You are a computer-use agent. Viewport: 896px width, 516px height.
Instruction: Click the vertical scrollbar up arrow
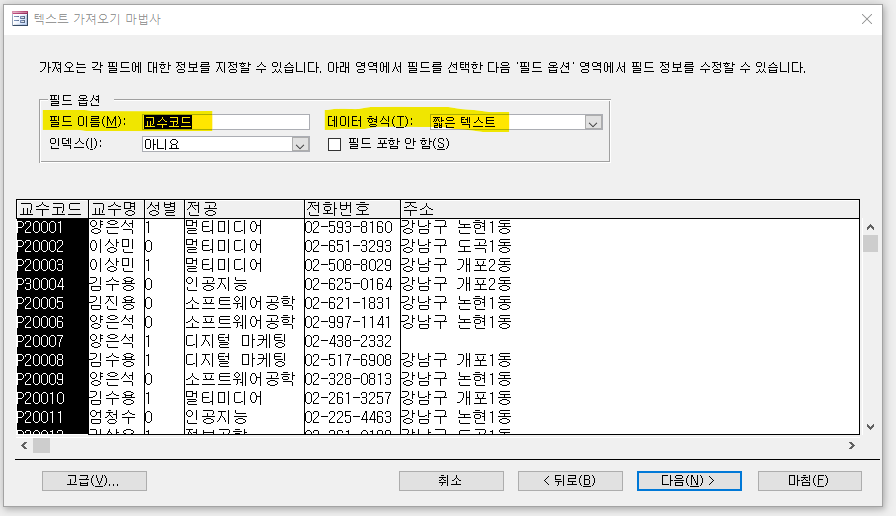[x=870, y=227]
